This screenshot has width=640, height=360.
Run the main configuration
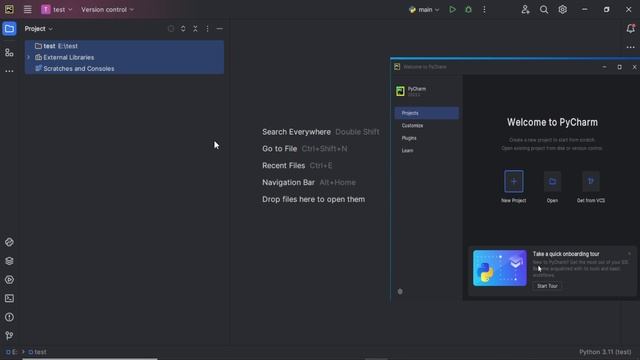[452, 9]
